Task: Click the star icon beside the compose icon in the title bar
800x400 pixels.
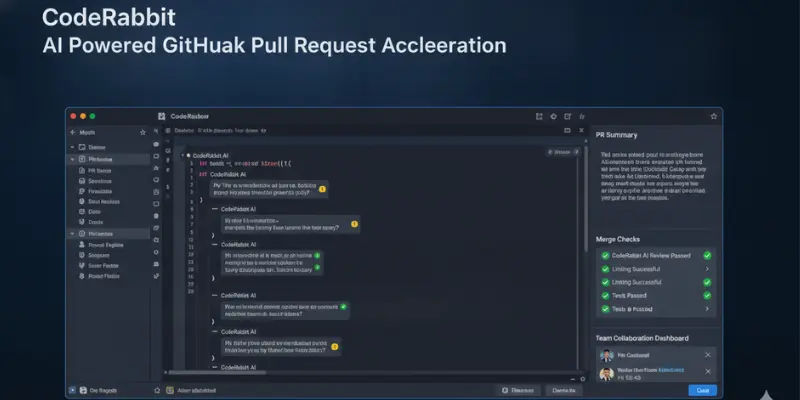Action: pyautogui.click(x=582, y=116)
